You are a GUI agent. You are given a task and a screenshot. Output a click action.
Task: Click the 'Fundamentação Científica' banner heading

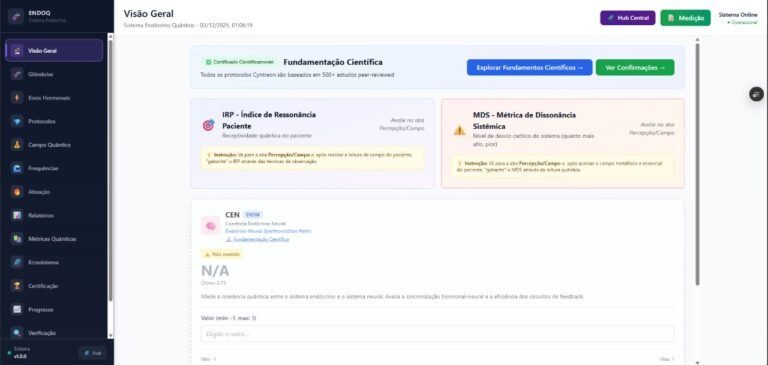pos(333,62)
